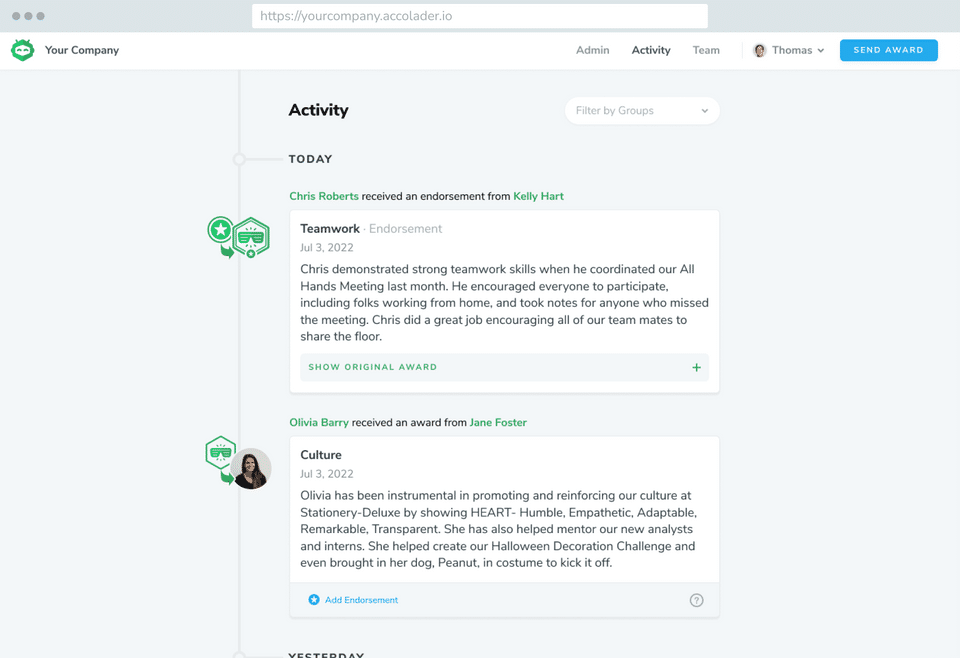Image resolution: width=960 pixels, height=658 pixels.
Task: Open Kelly Hart's profile link
Action: coord(538,196)
